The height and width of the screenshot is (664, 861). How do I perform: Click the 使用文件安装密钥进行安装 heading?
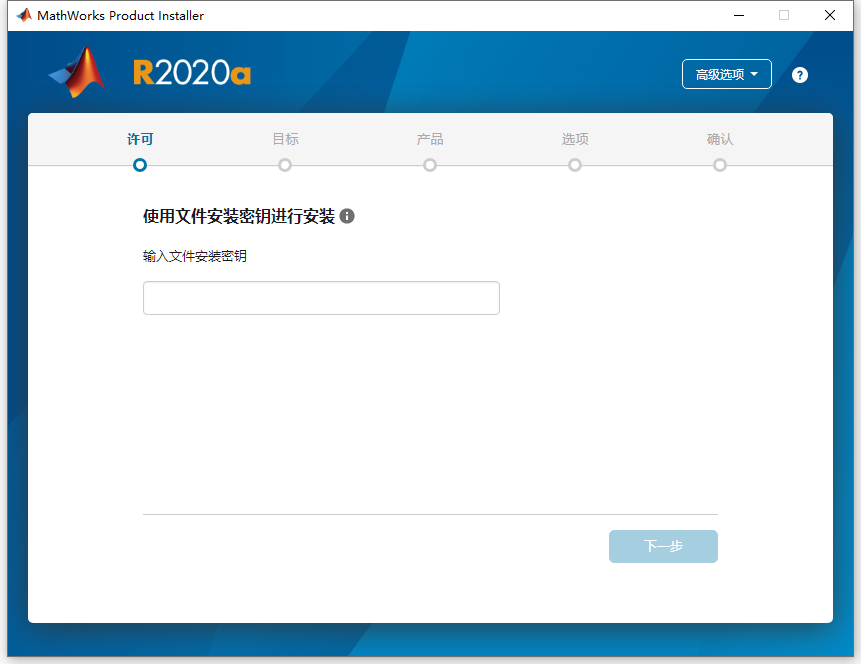coord(239,216)
